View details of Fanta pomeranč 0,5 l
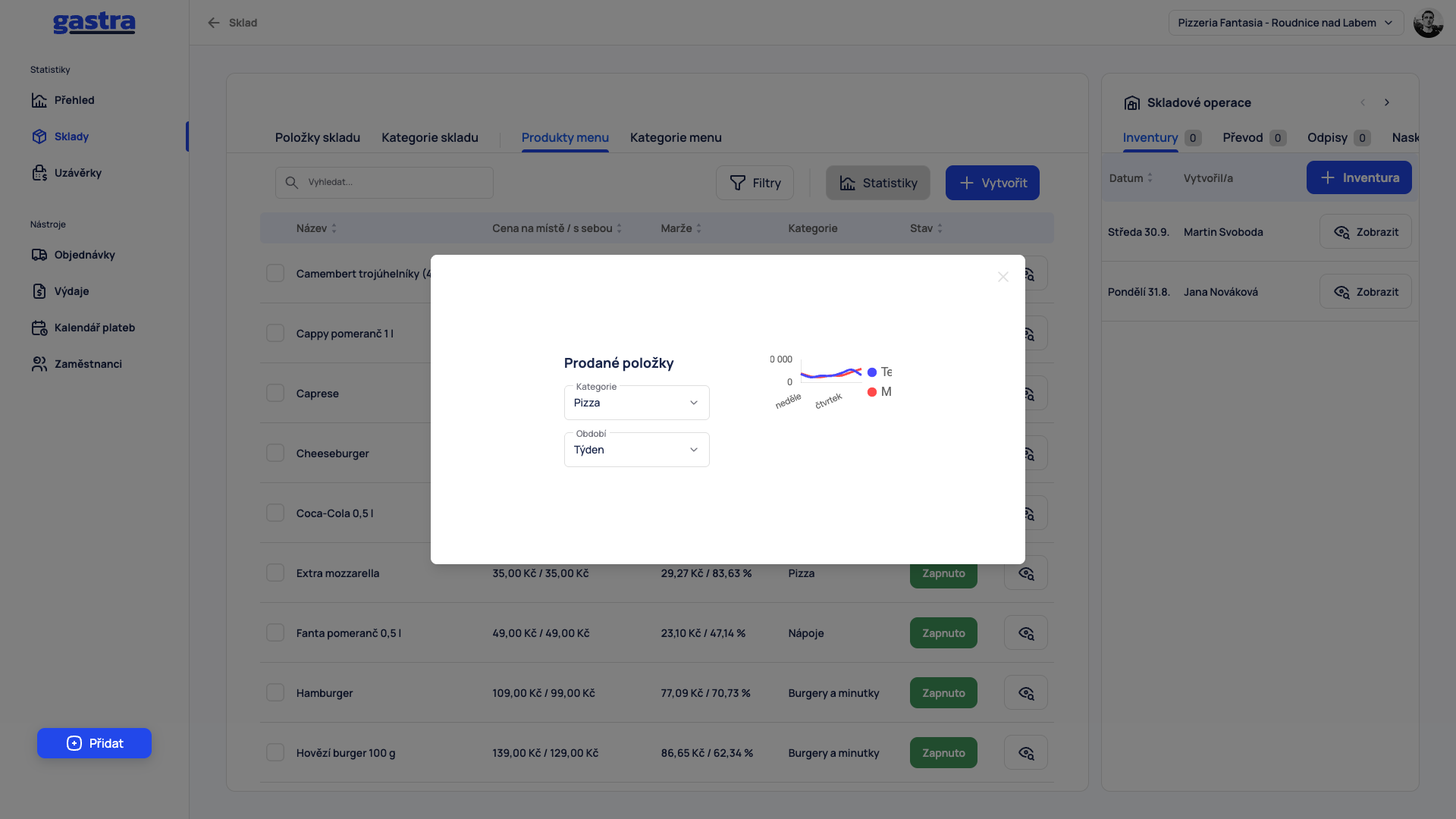 point(1026,632)
